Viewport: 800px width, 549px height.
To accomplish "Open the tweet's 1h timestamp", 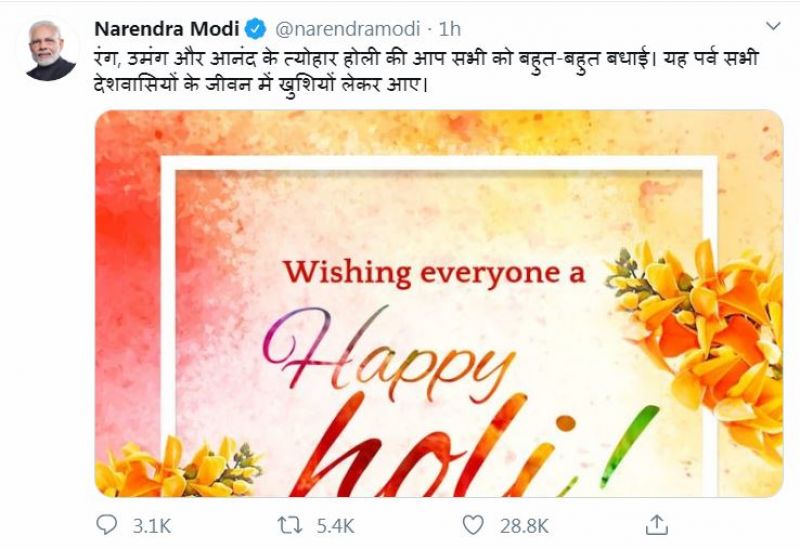I will coord(453,27).
